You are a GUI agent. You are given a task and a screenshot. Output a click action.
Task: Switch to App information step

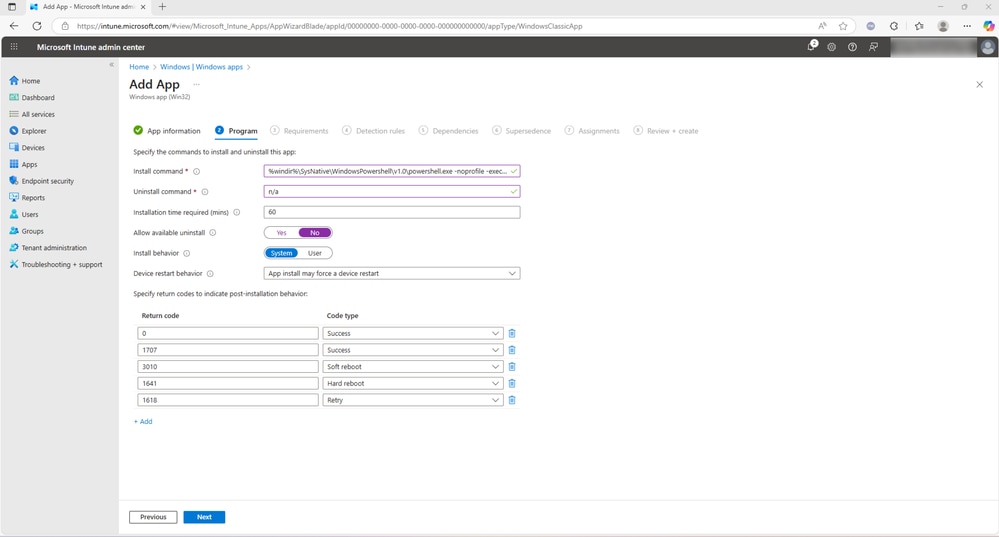(167, 131)
